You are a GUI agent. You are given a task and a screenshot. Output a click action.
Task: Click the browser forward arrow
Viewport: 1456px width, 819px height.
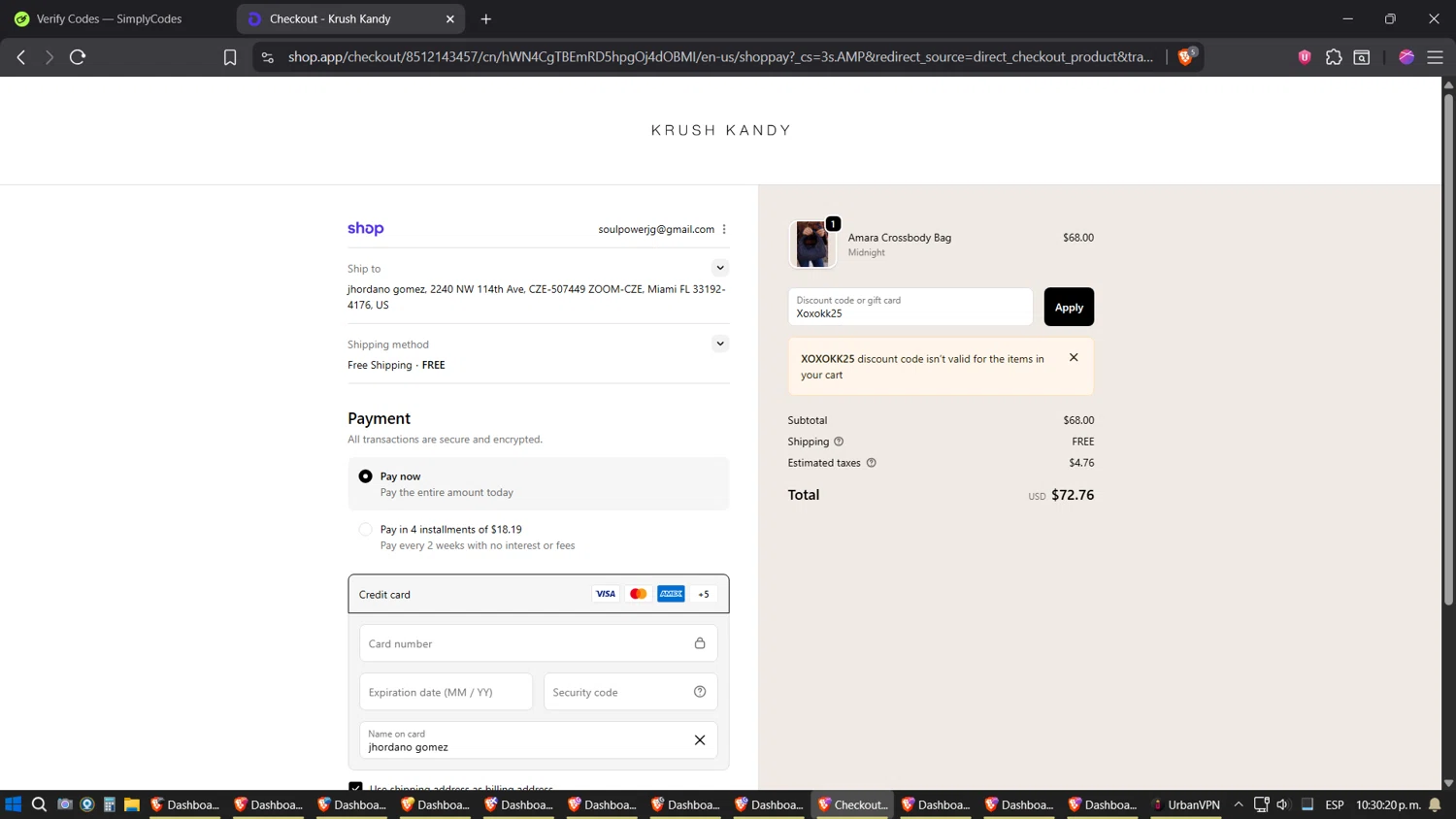pyautogui.click(x=49, y=57)
